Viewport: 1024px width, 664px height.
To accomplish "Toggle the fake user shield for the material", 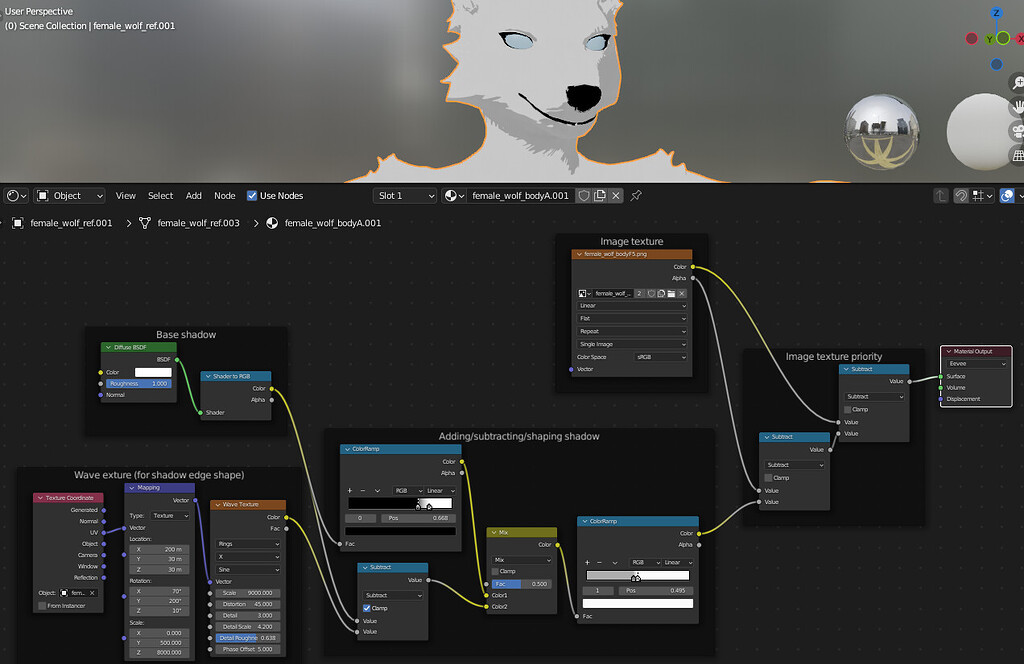I will pyautogui.click(x=584, y=195).
